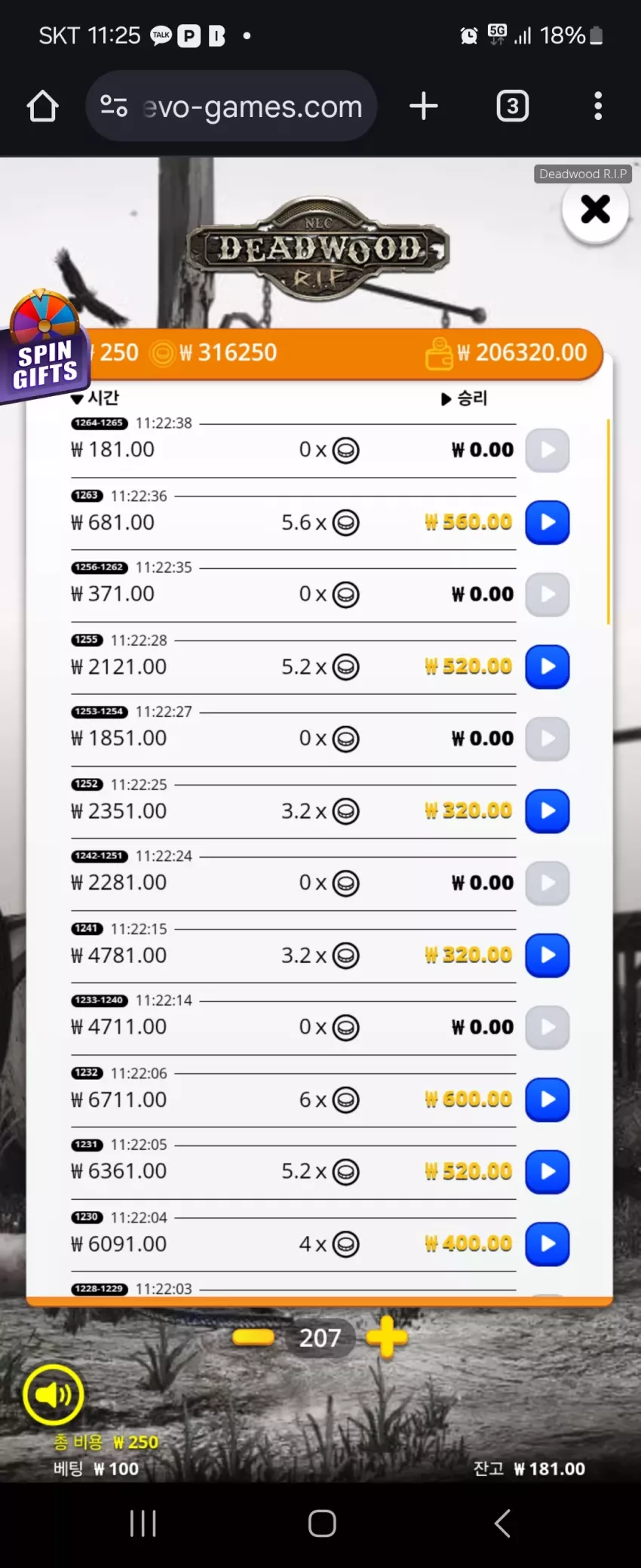Replay the ₩600.00 win round 1232
Screen dimensions: 641x1568
point(547,1099)
